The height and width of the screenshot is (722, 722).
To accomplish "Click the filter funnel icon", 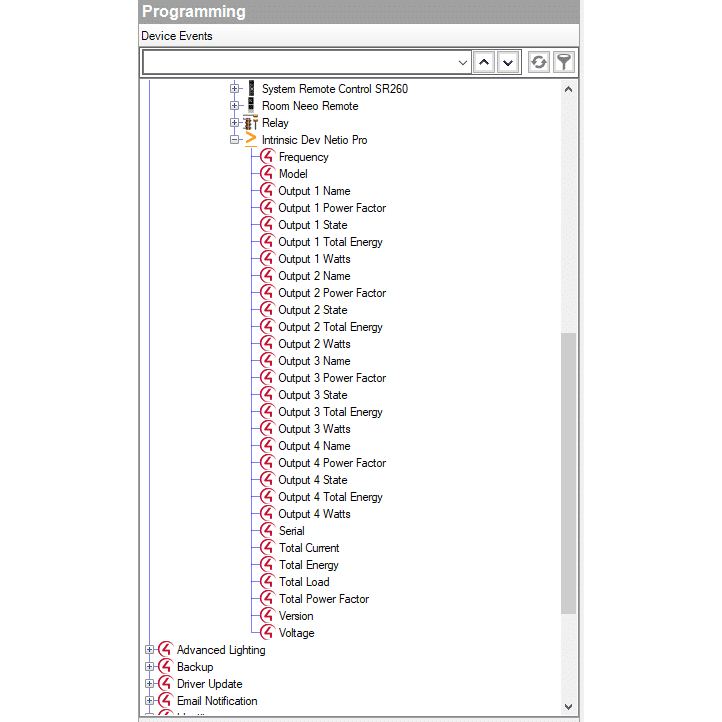I will click(x=564, y=62).
